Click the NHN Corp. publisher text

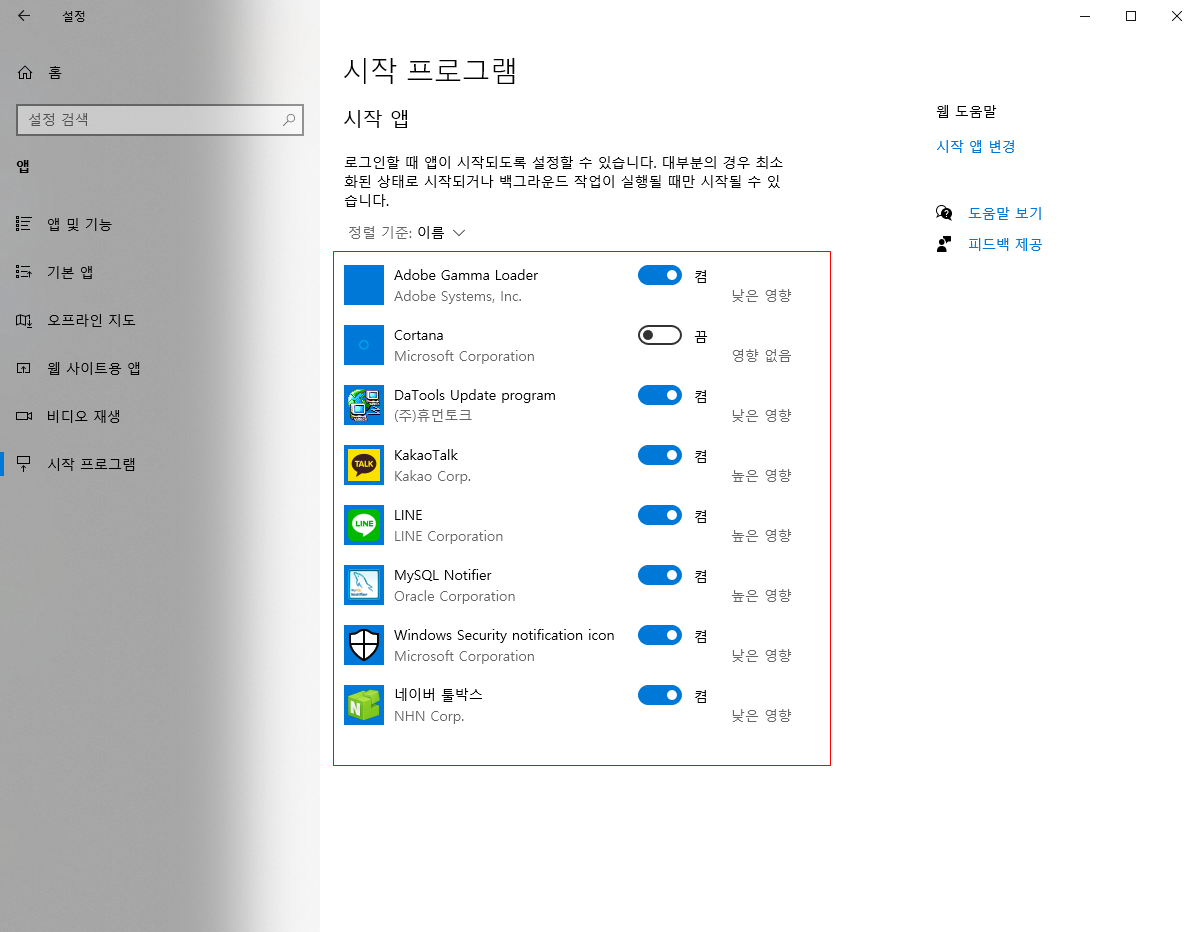click(x=429, y=716)
